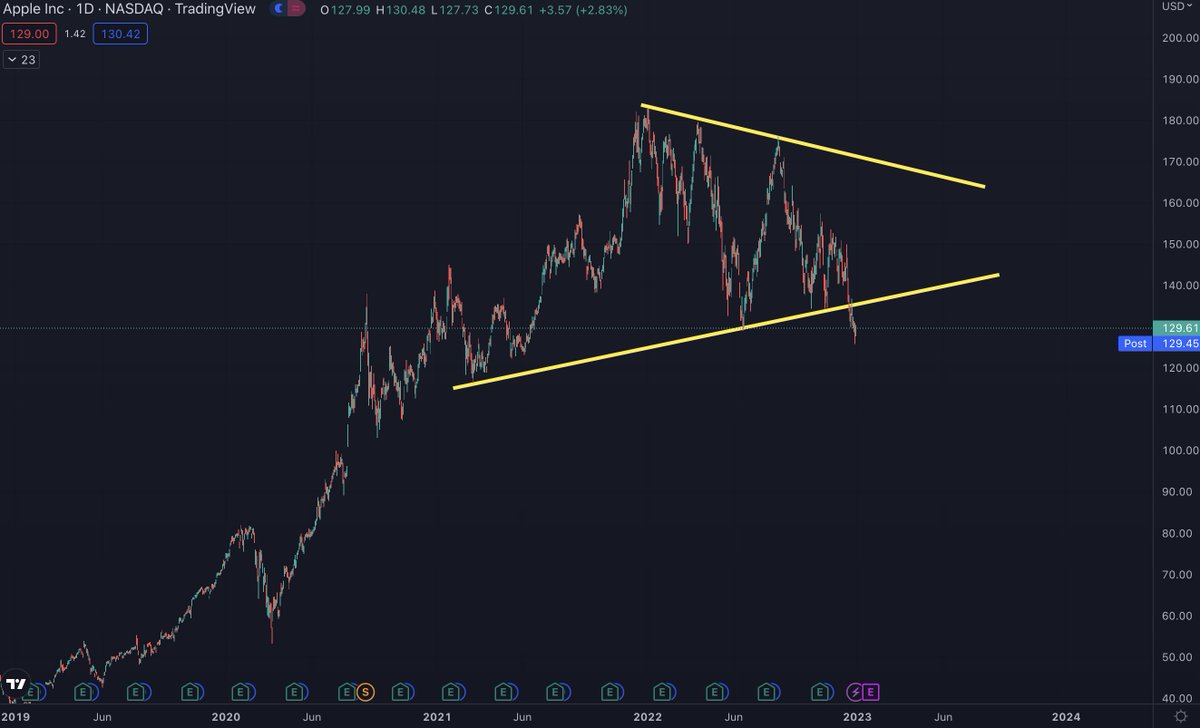Click the 1.42 spread value

[x=73, y=34]
